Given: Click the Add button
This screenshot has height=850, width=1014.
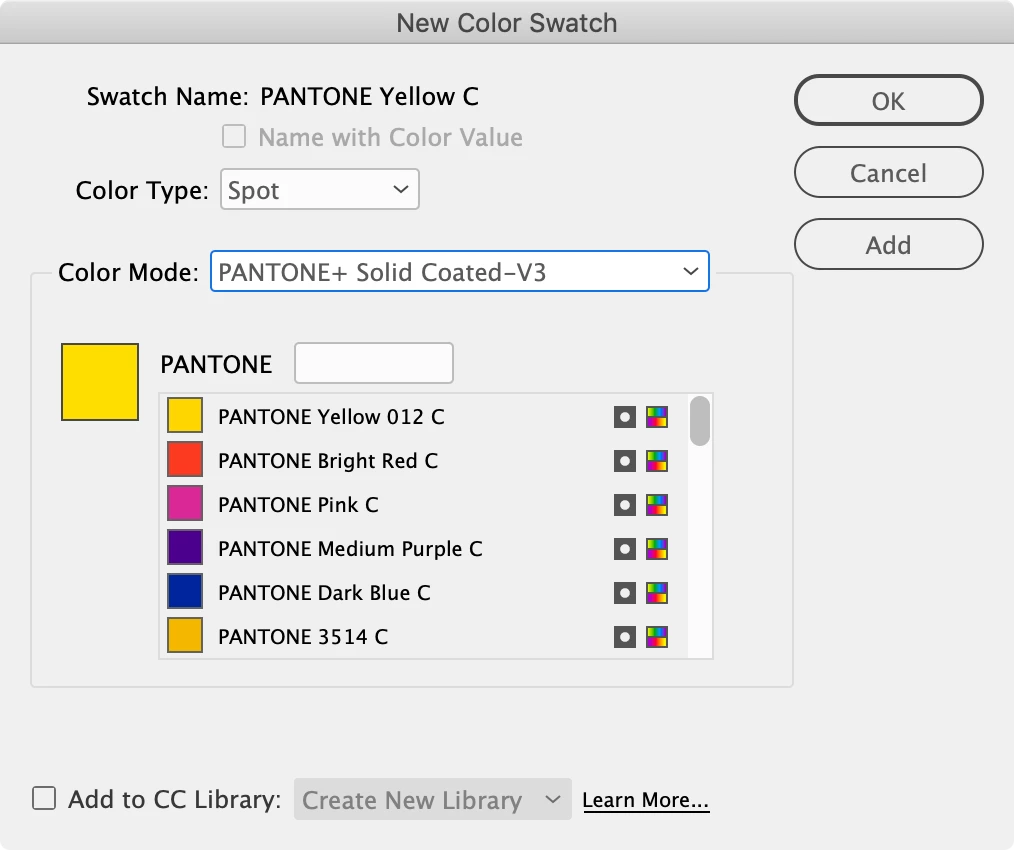Looking at the screenshot, I should click(x=888, y=245).
